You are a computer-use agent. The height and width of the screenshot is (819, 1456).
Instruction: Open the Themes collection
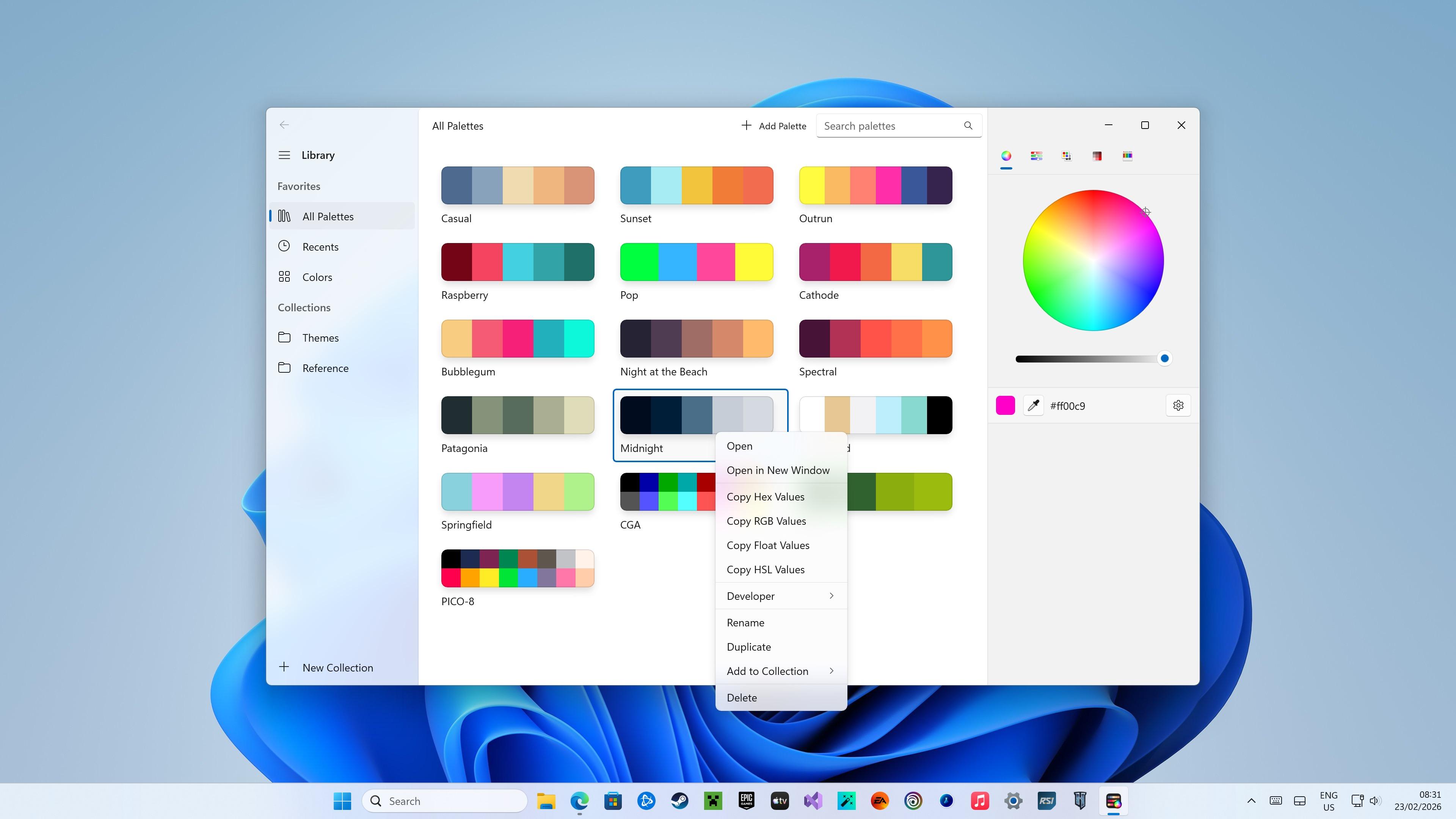[320, 337]
